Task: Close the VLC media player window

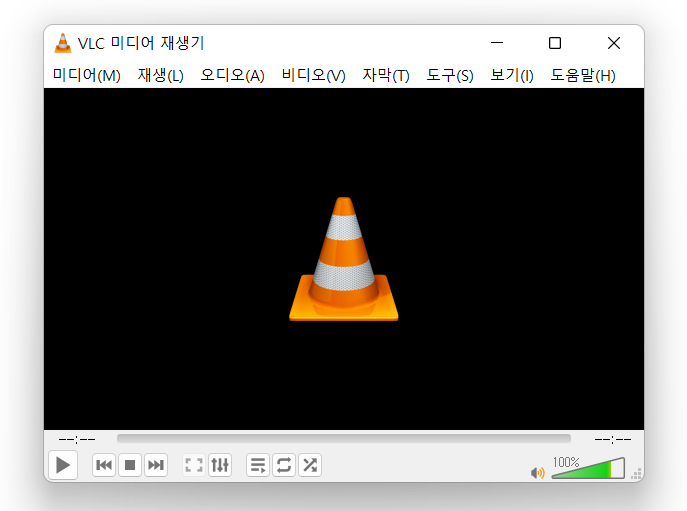Action: click(614, 43)
